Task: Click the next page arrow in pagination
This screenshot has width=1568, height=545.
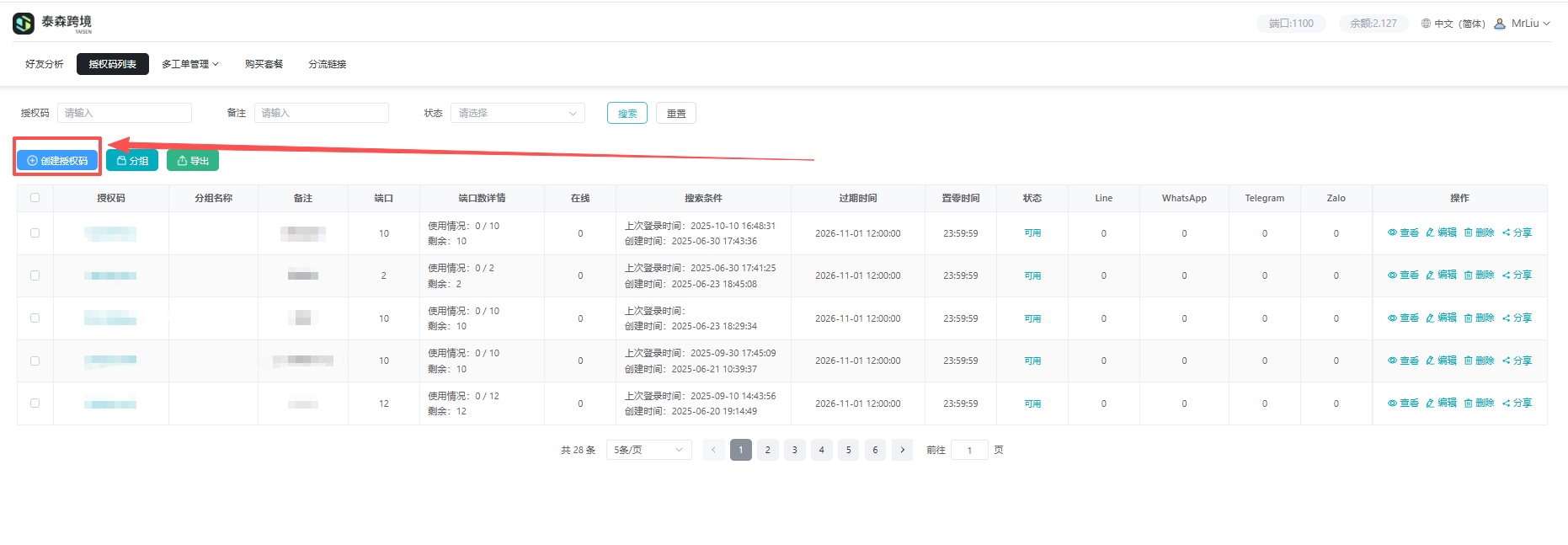Action: pyautogui.click(x=902, y=450)
